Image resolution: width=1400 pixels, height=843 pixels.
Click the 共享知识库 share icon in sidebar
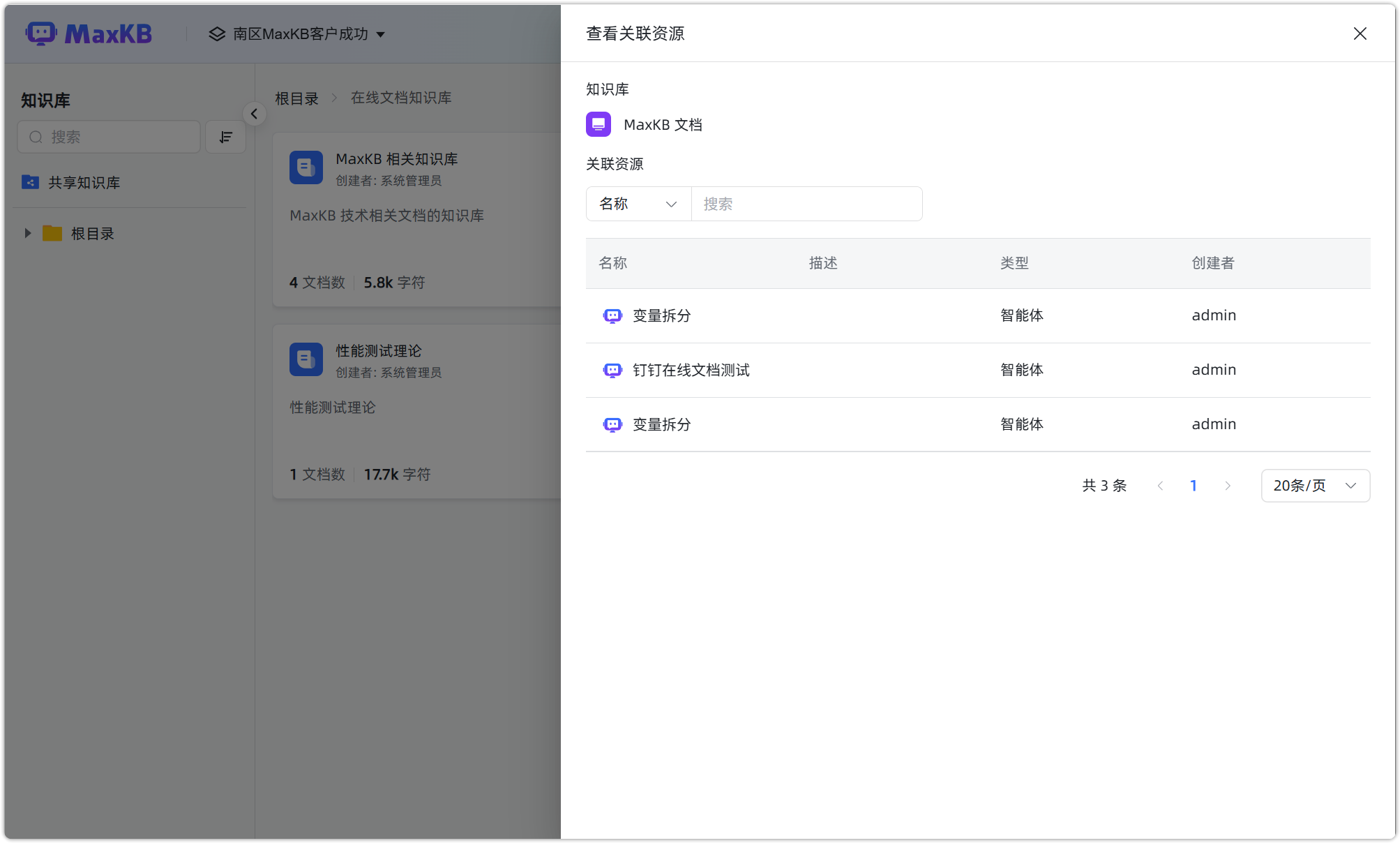[x=29, y=182]
